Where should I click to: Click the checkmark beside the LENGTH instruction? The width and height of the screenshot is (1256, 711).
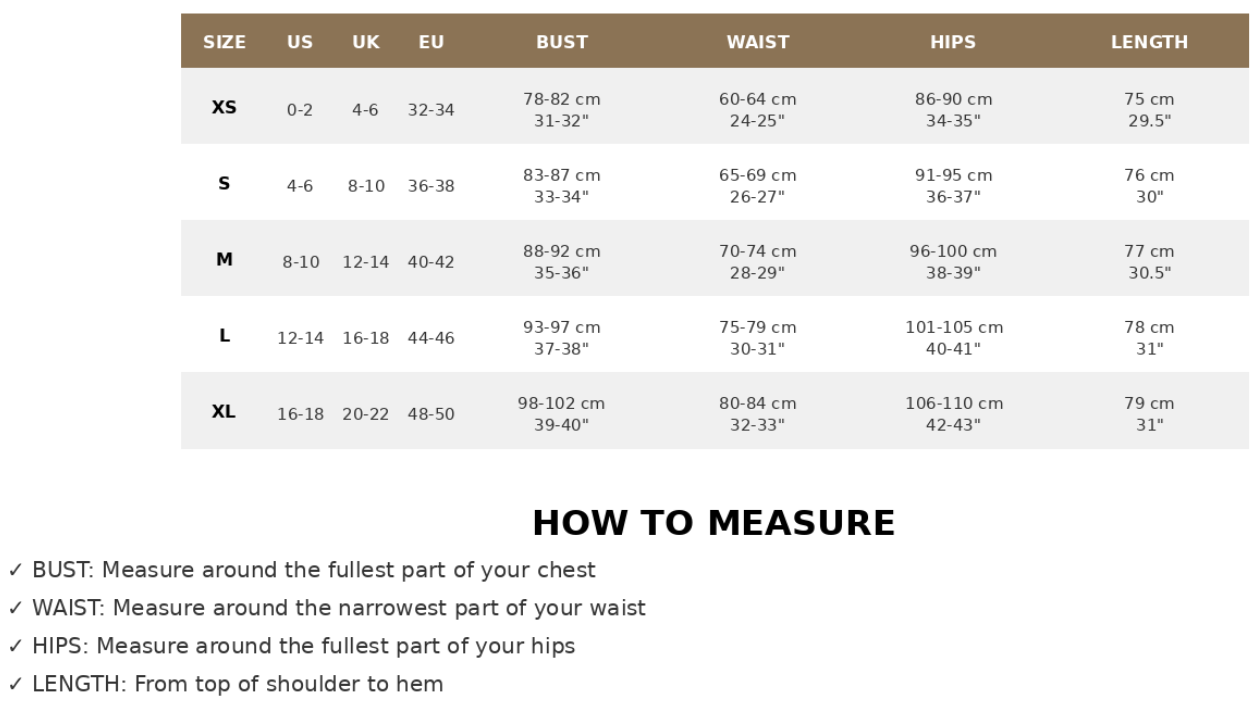[x=15, y=684]
